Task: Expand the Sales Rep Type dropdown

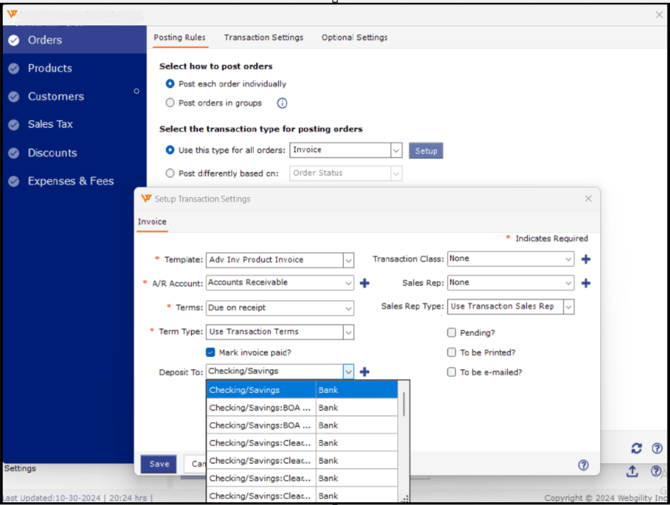Action: pyautogui.click(x=568, y=307)
